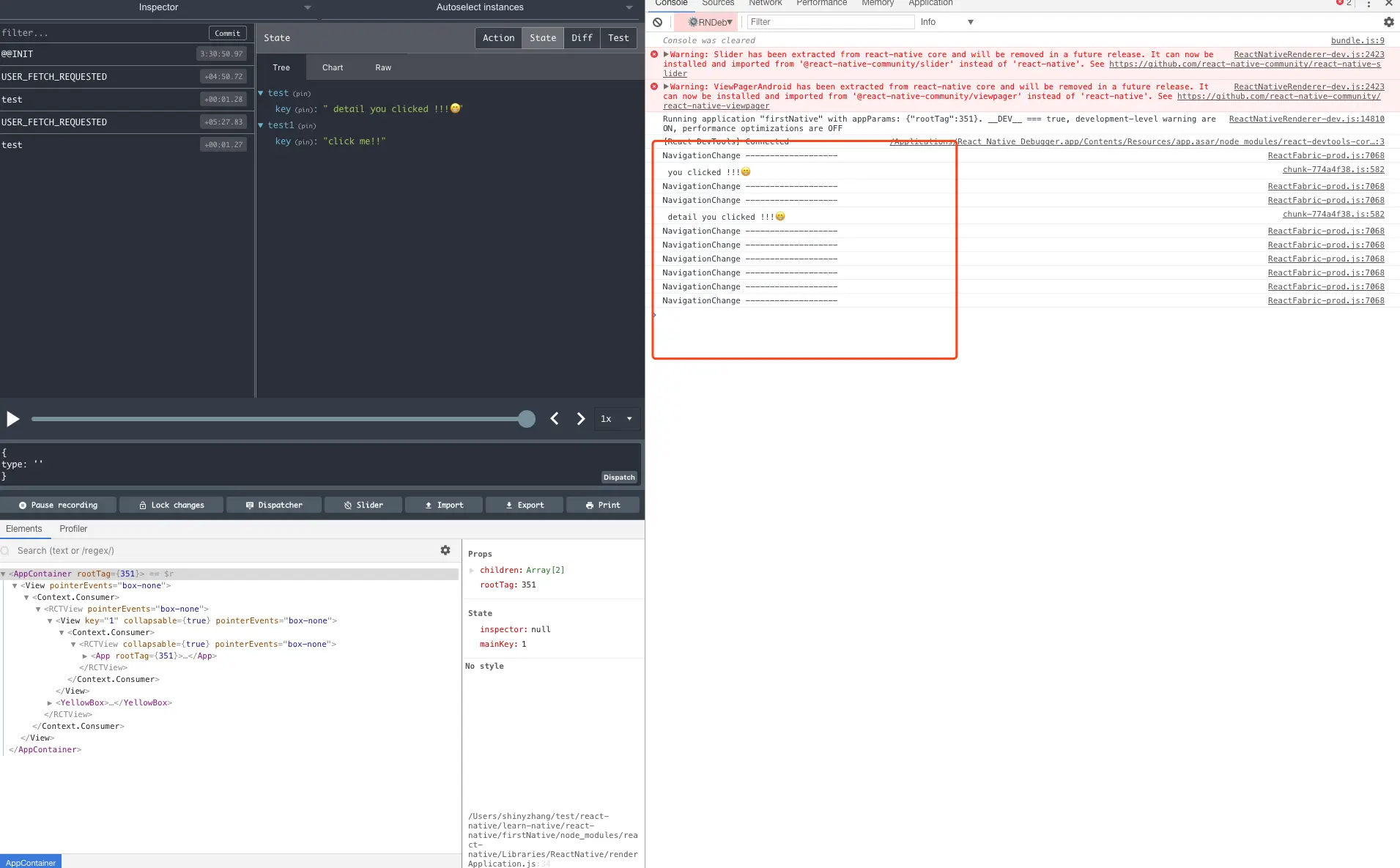
Task: Collapse the test state node
Action: pyautogui.click(x=261, y=93)
